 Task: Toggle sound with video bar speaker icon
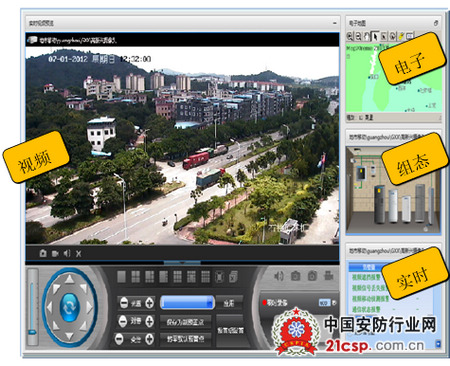[67, 253]
